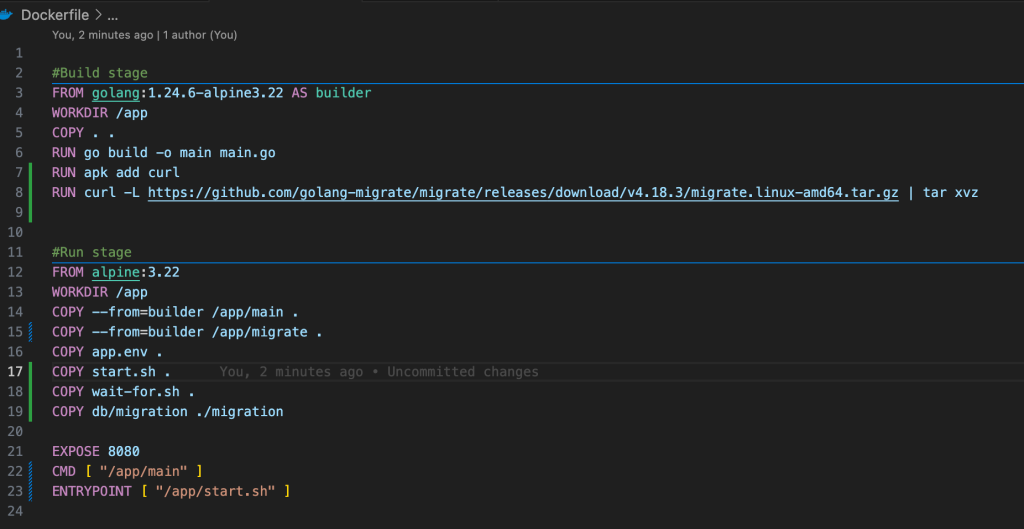Select the Dockerfile breadcrumb item
The height and width of the screenshot is (529, 1024).
click(55, 15)
